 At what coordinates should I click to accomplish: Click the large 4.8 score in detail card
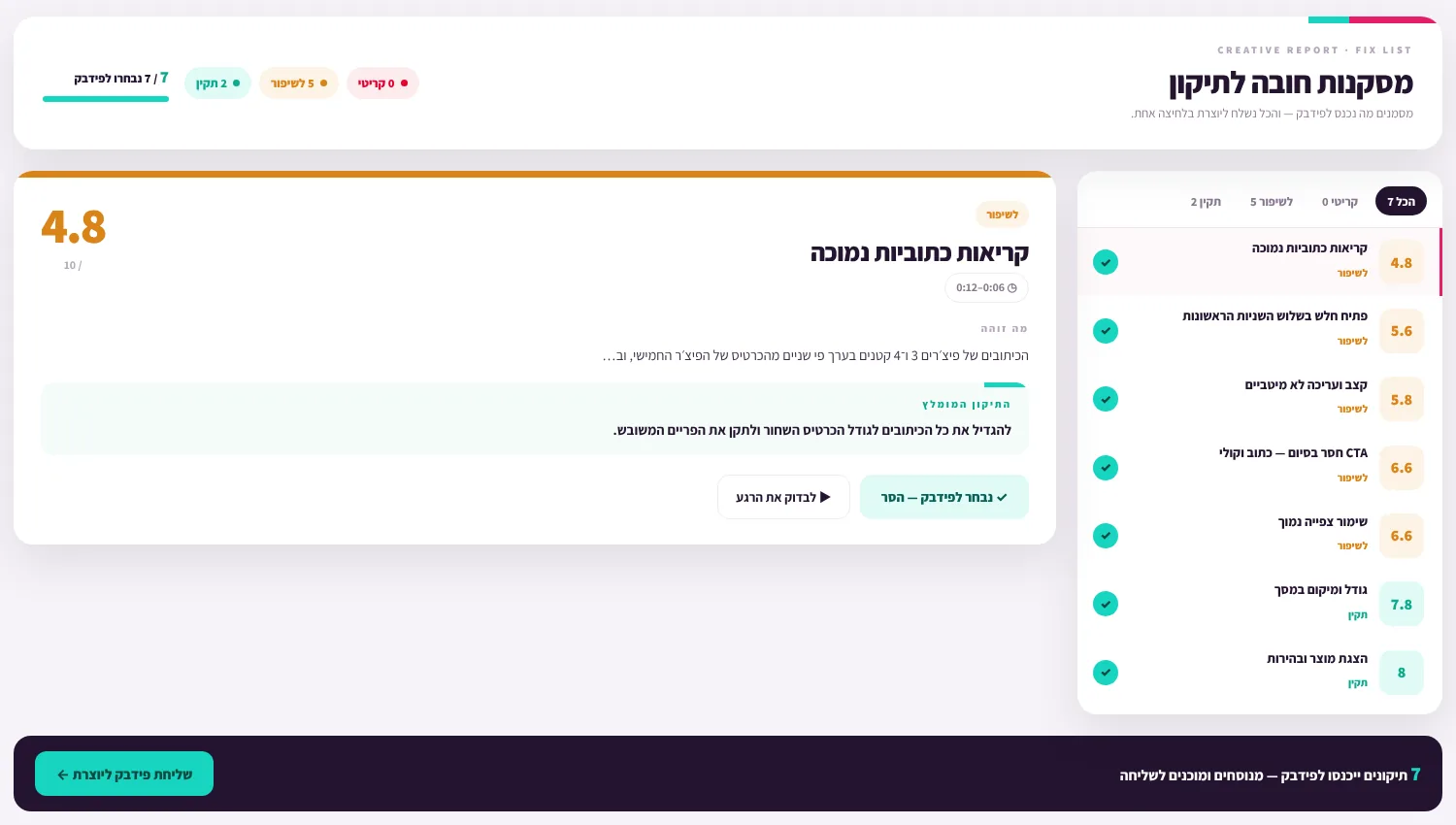[74, 227]
